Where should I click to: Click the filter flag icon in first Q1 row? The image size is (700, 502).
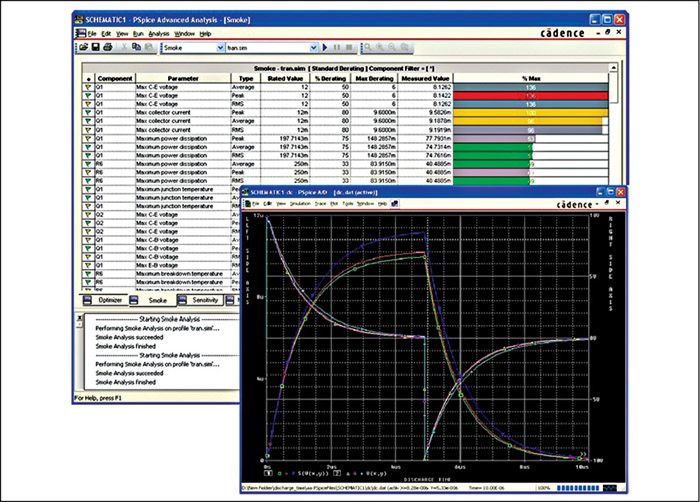tap(87, 86)
